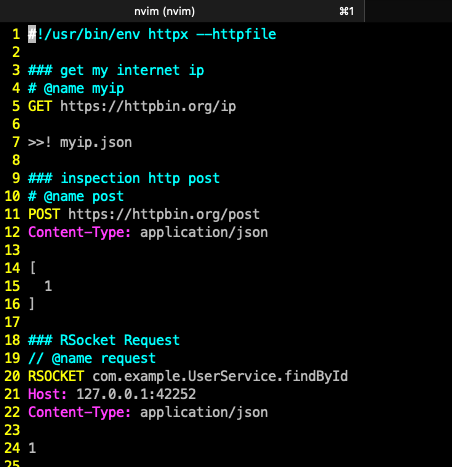Click the '>>! myip.json' redirect line
Image resolution: width=452 pixels, height=467 pixels.
click(80, 142)
